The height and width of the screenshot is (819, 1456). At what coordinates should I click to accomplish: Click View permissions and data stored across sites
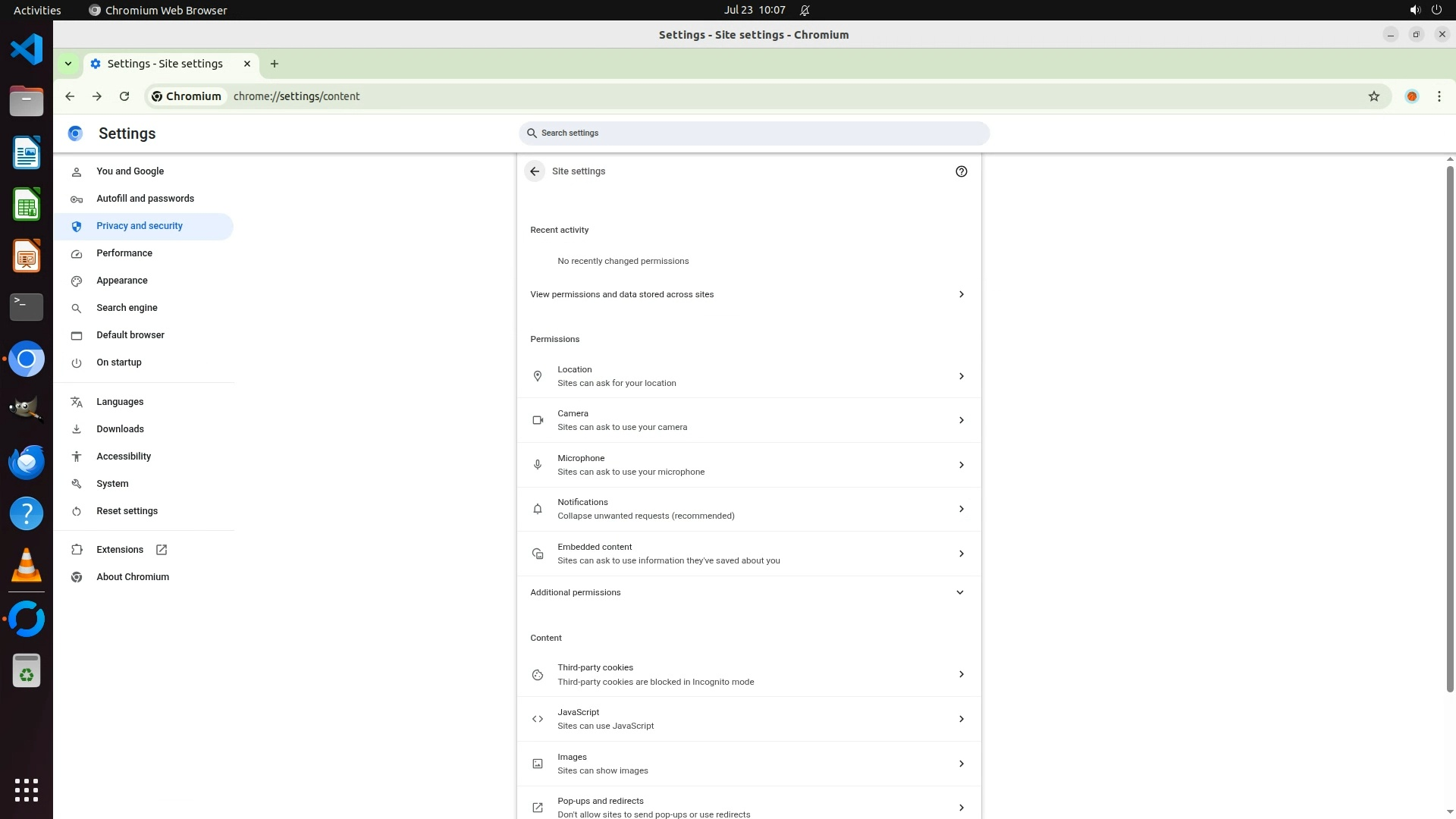click(748, 294)
